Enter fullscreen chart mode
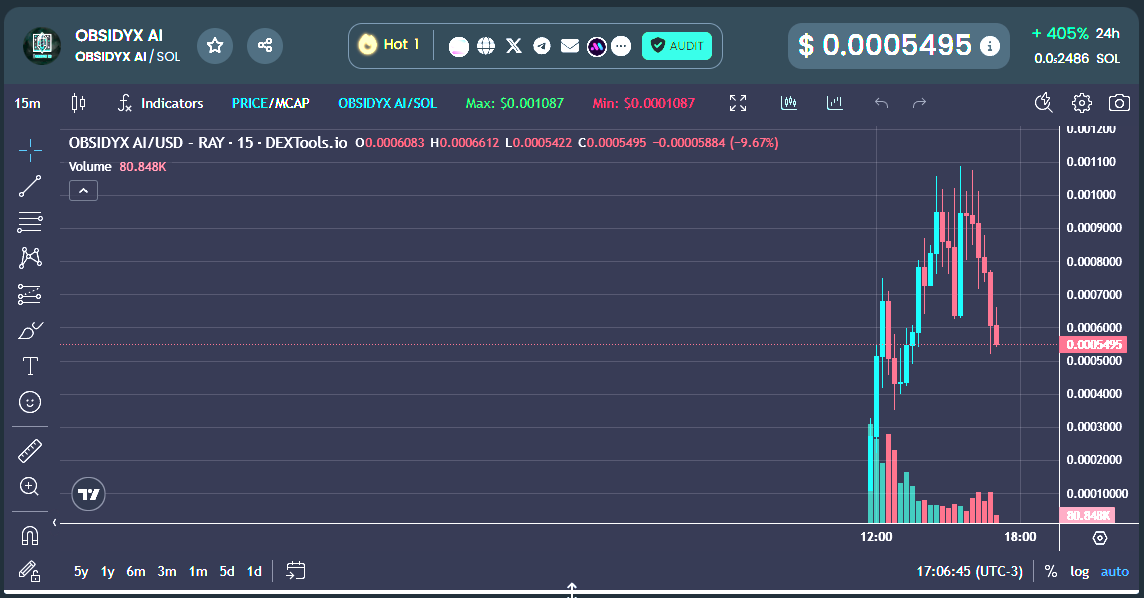This screenshot has width=1144, height=598. coord(738,104)
